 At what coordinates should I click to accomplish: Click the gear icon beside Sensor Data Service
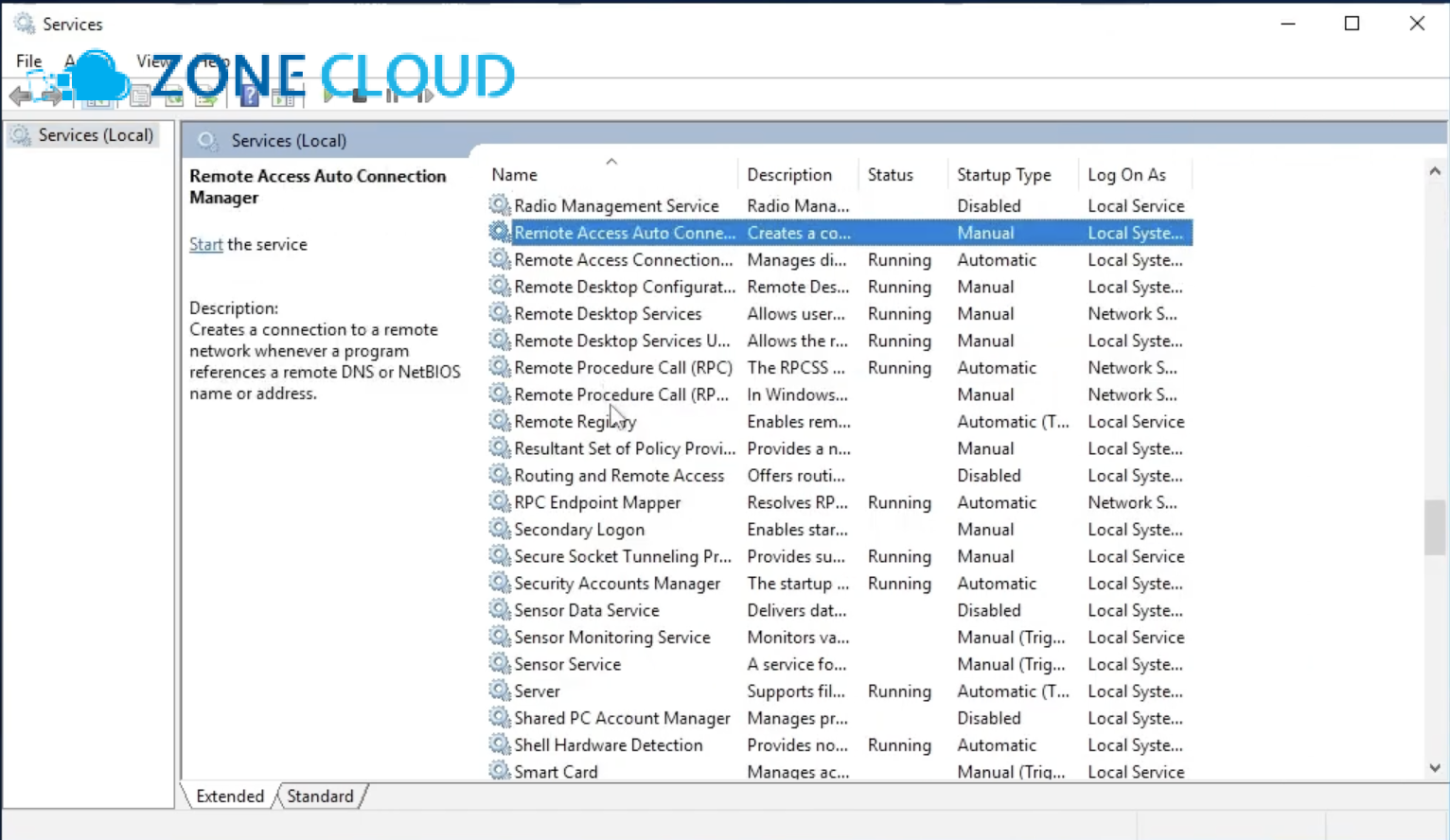499,609
